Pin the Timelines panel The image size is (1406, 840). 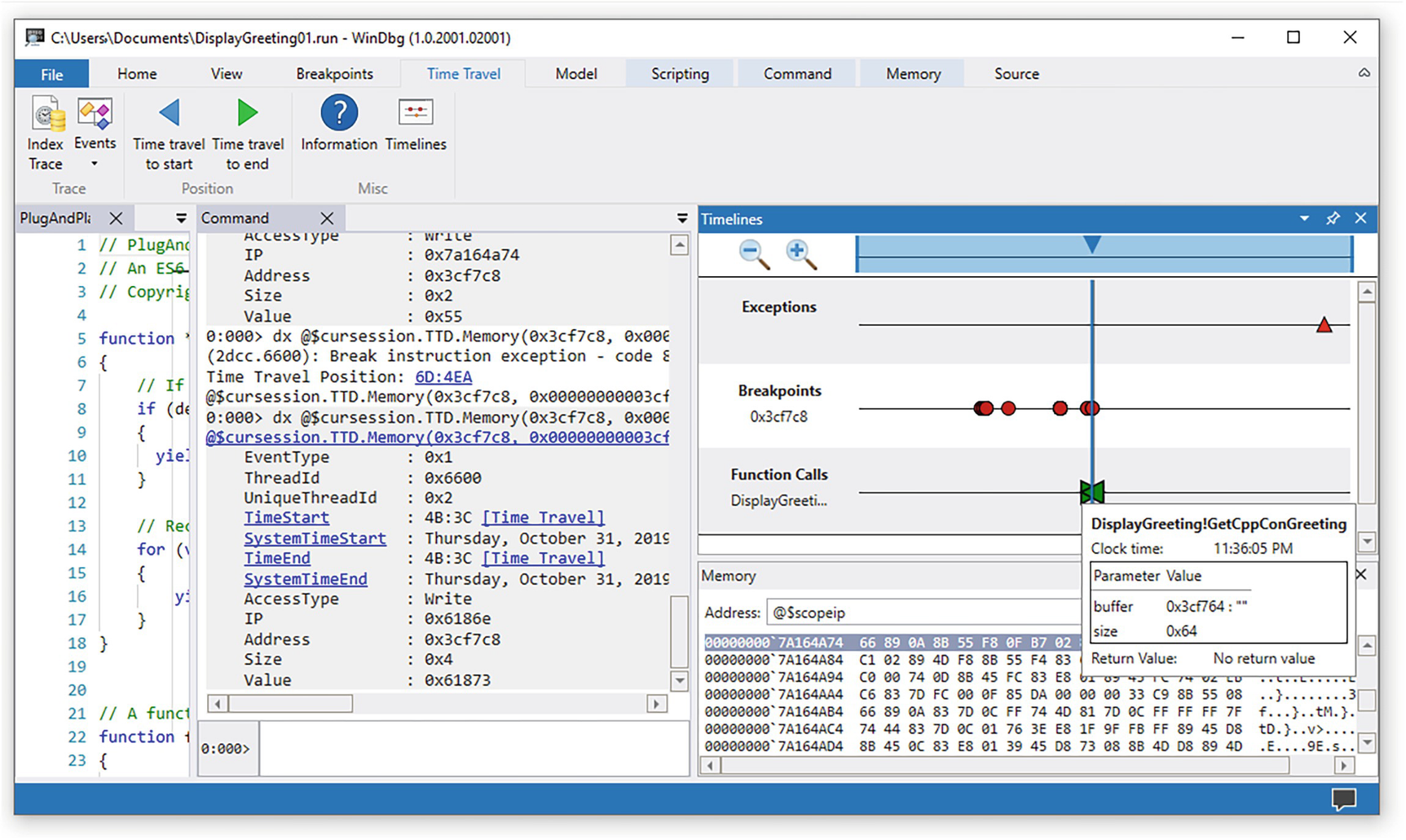(1333, 218)
